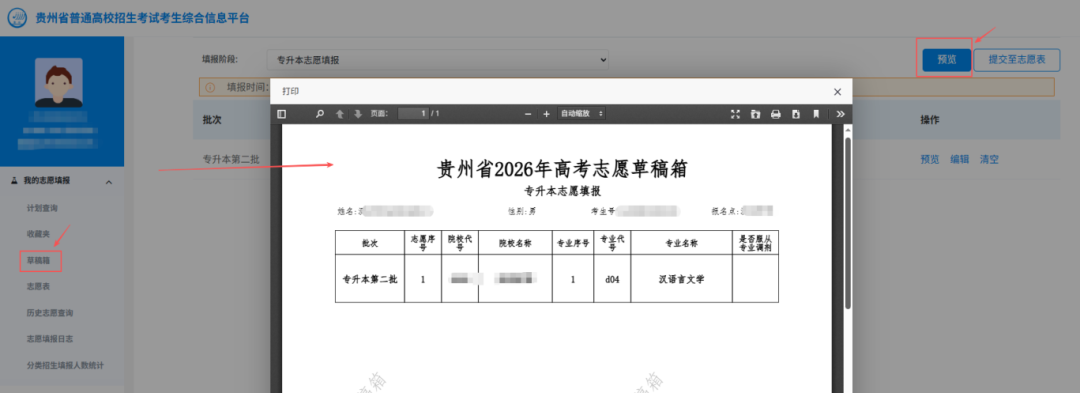
Task: Click the info icon beside 填报时间
Action: pyautogui.click(x=210, y=87)
